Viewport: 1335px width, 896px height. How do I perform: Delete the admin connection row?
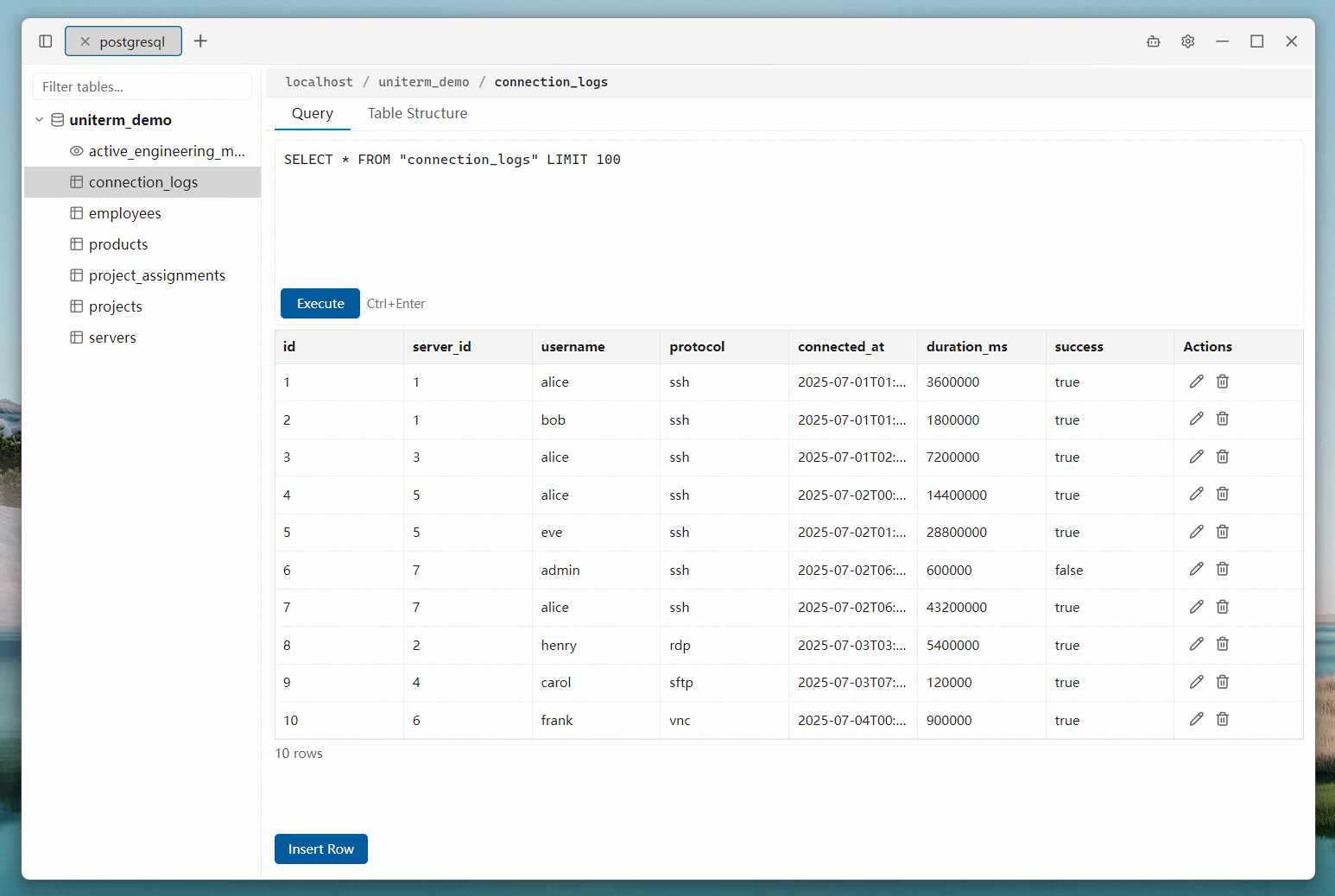[1223, 569]
